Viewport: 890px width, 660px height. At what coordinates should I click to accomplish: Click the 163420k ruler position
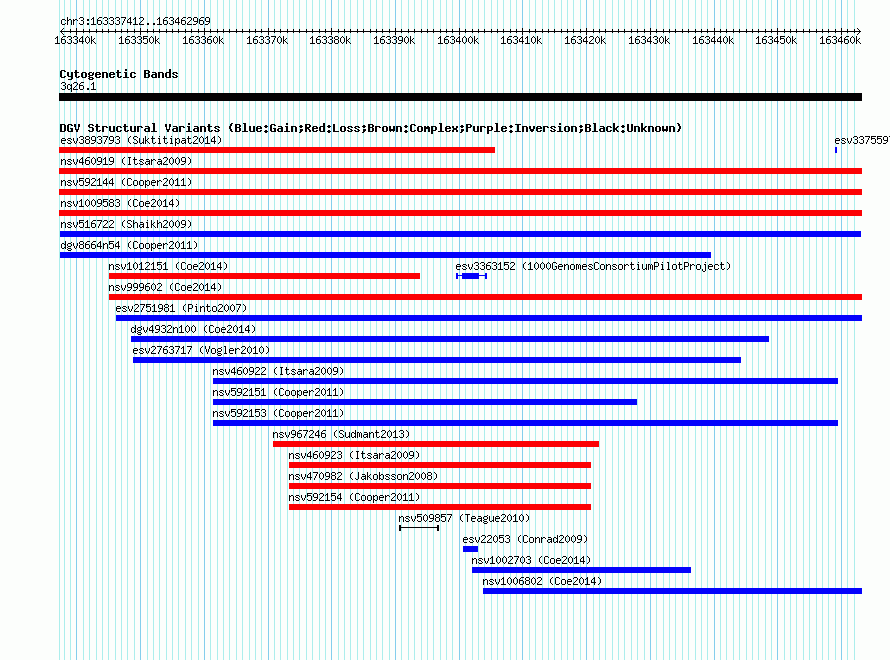pyautogui.click(x=585, y=40)
